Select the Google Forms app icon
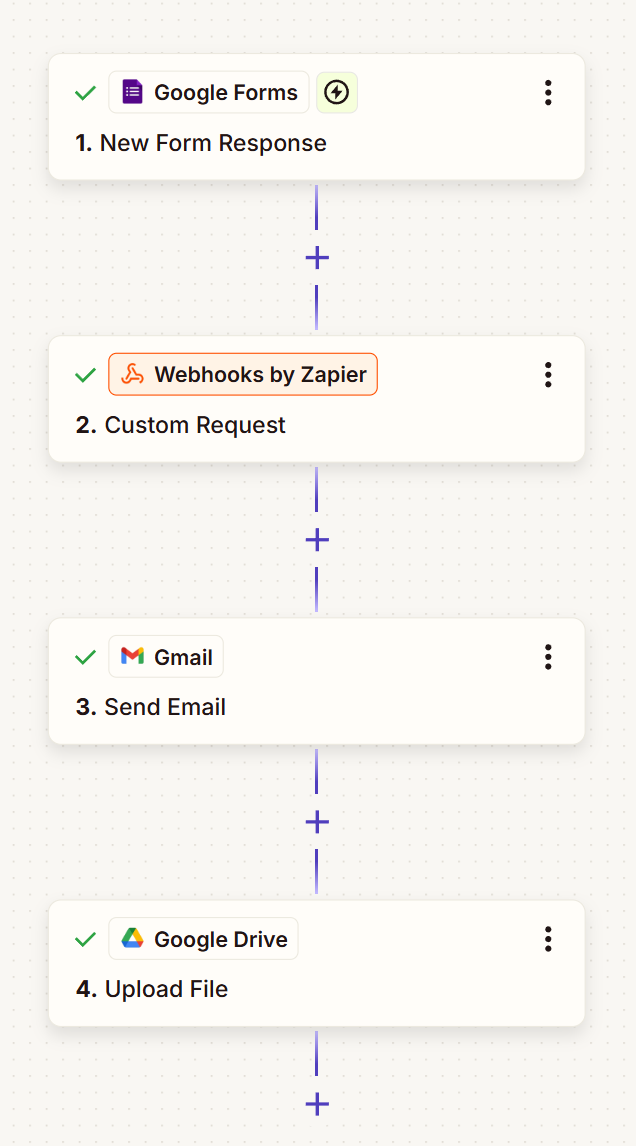This screenshot has width=636, height=1146. 133,92
